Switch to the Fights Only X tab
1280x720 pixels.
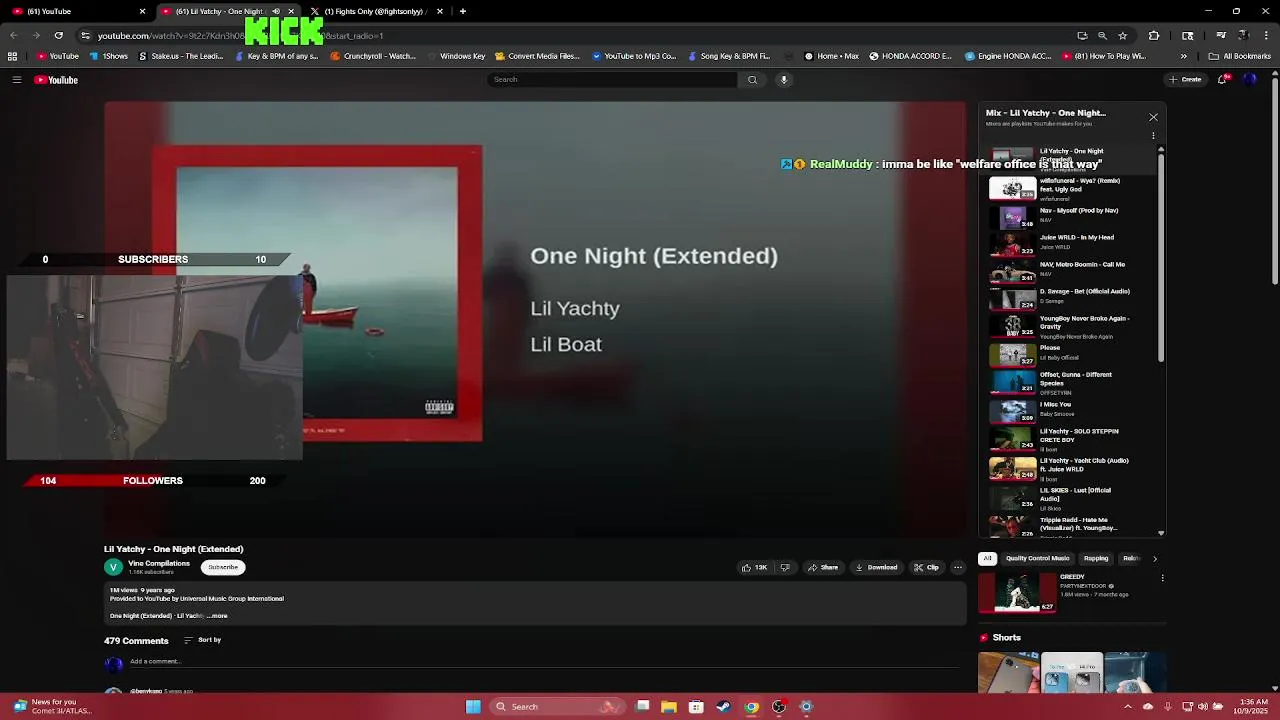(377, 11)
